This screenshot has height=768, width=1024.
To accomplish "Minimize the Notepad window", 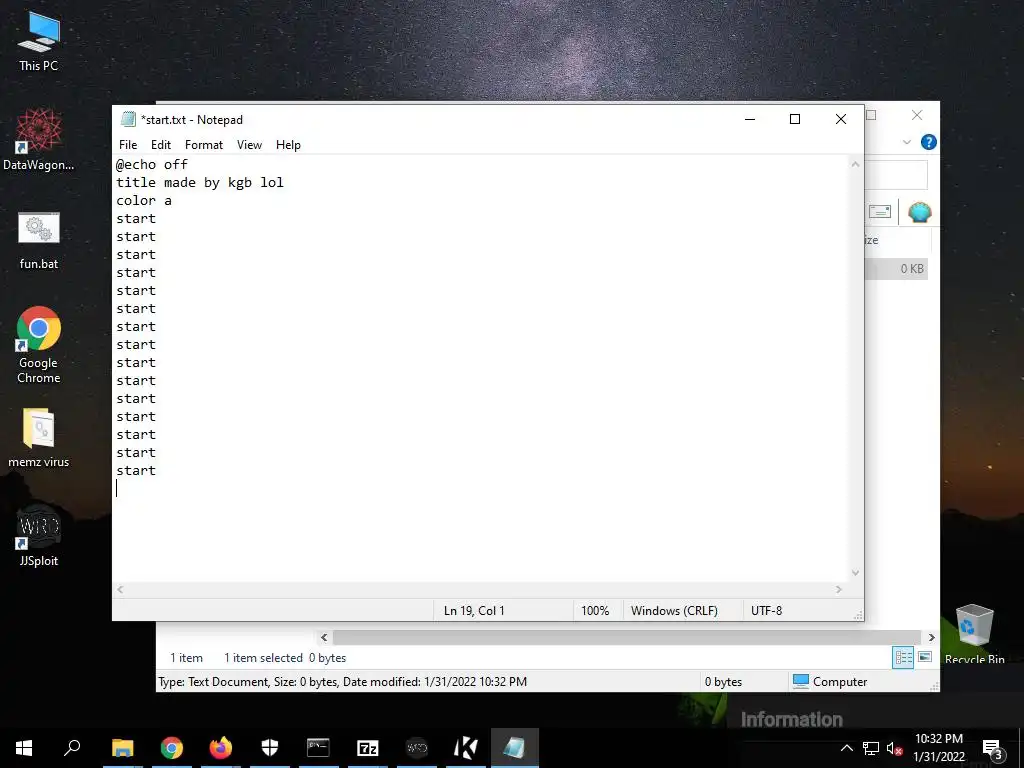I will pos(750,119).
